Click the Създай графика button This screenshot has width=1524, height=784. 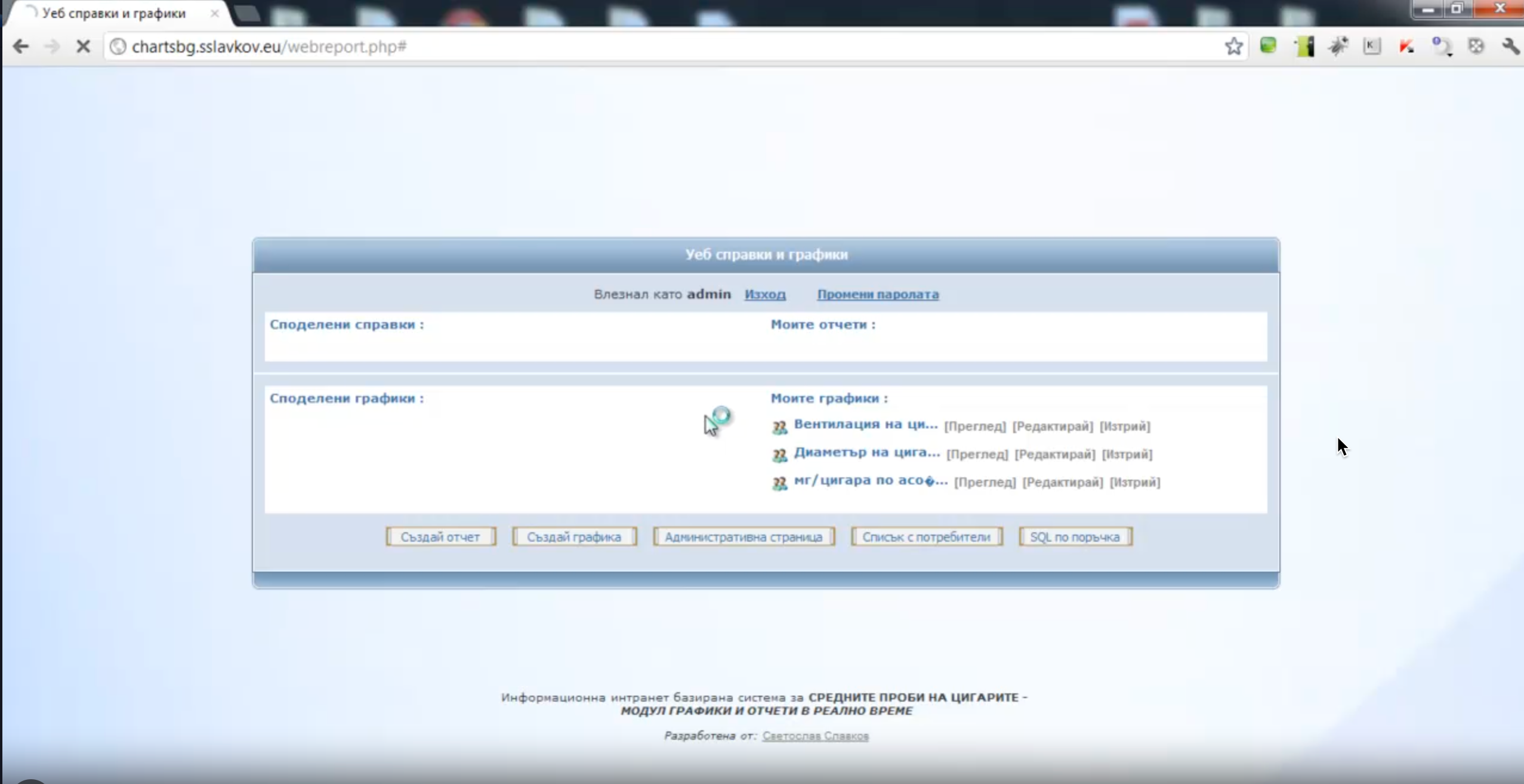point(574,537)
